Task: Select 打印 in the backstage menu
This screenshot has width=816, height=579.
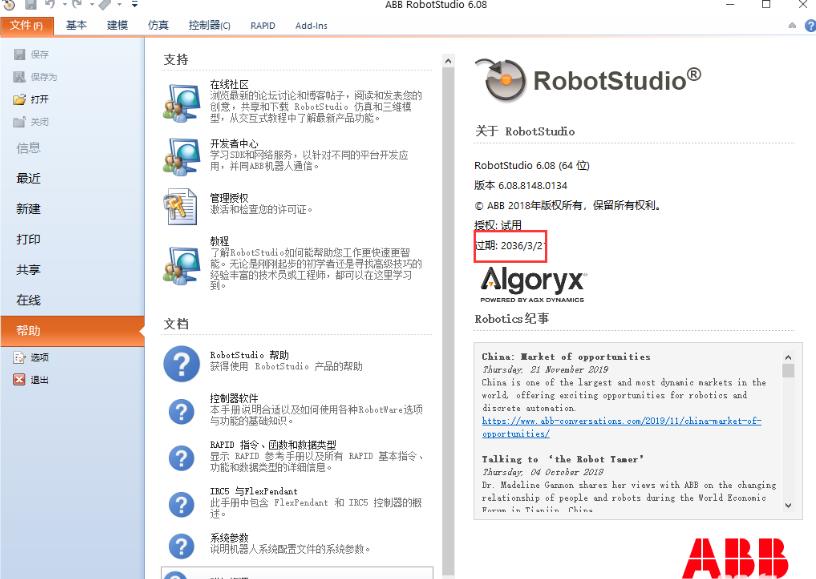Action: click(x=28, y=239)
